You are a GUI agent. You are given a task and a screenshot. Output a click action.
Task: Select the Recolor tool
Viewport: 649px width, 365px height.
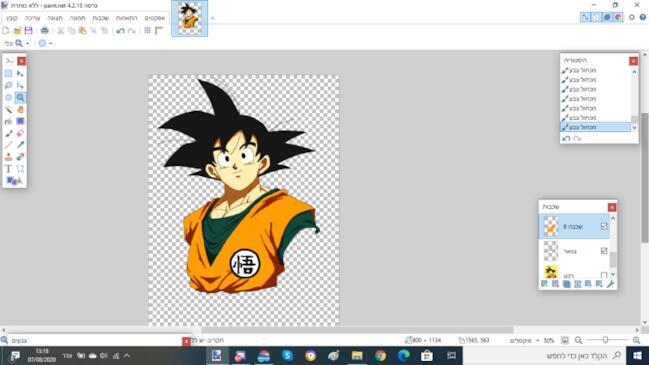tap(20, 157)
